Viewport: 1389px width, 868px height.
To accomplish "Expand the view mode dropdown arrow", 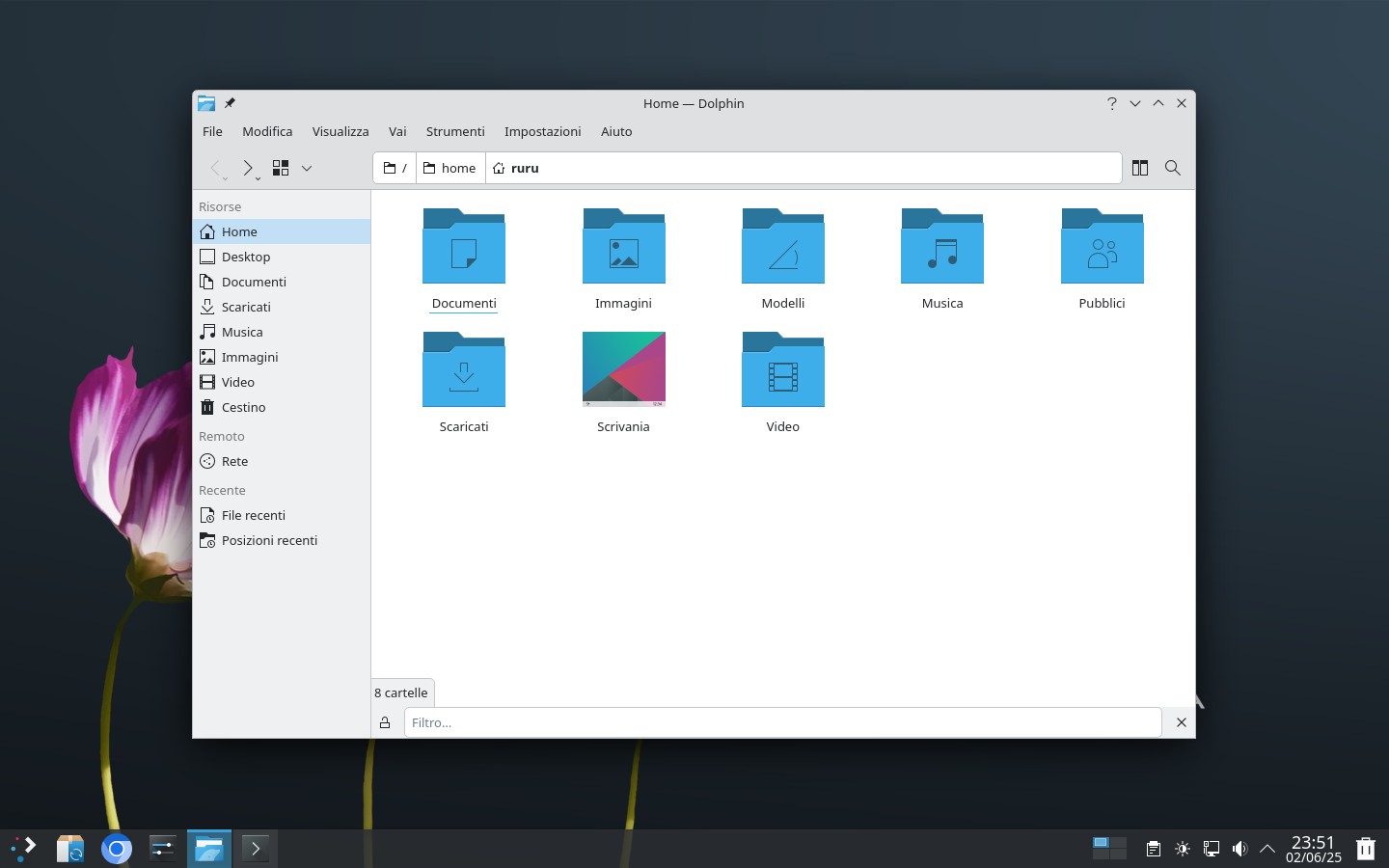I will click(x=307, y=168).
